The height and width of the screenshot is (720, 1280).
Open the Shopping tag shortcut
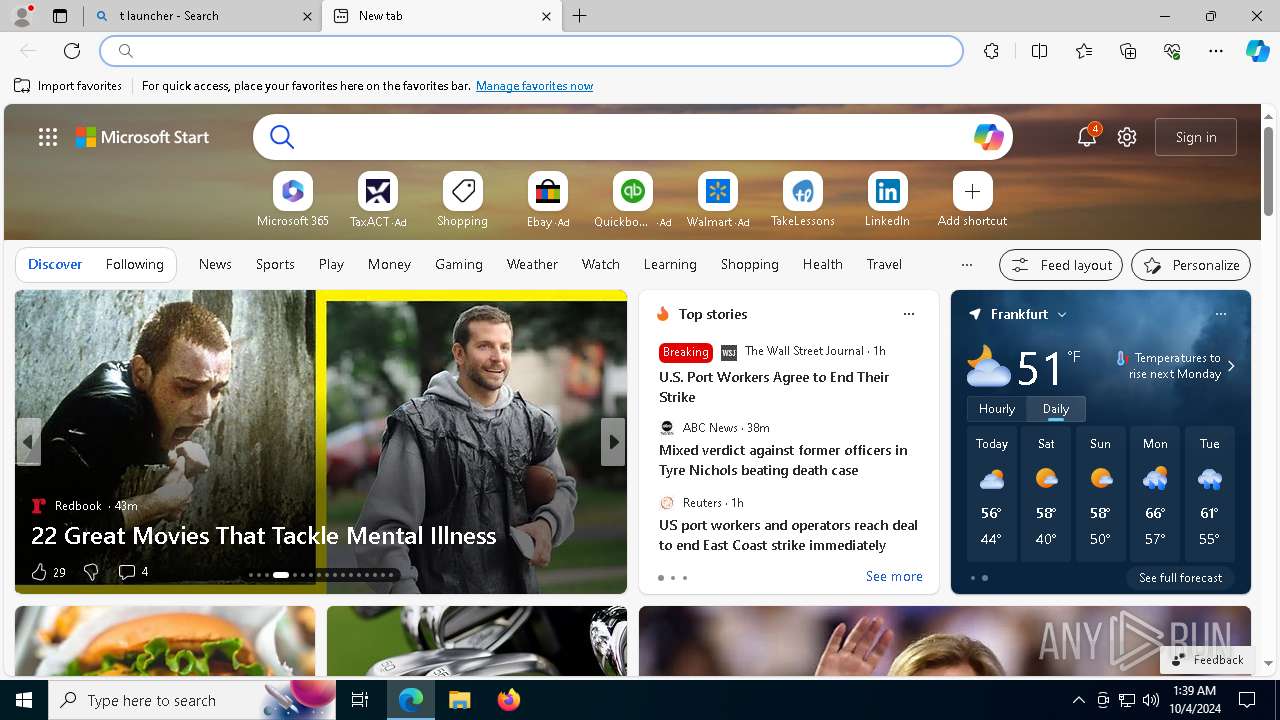tap(462, 200)
